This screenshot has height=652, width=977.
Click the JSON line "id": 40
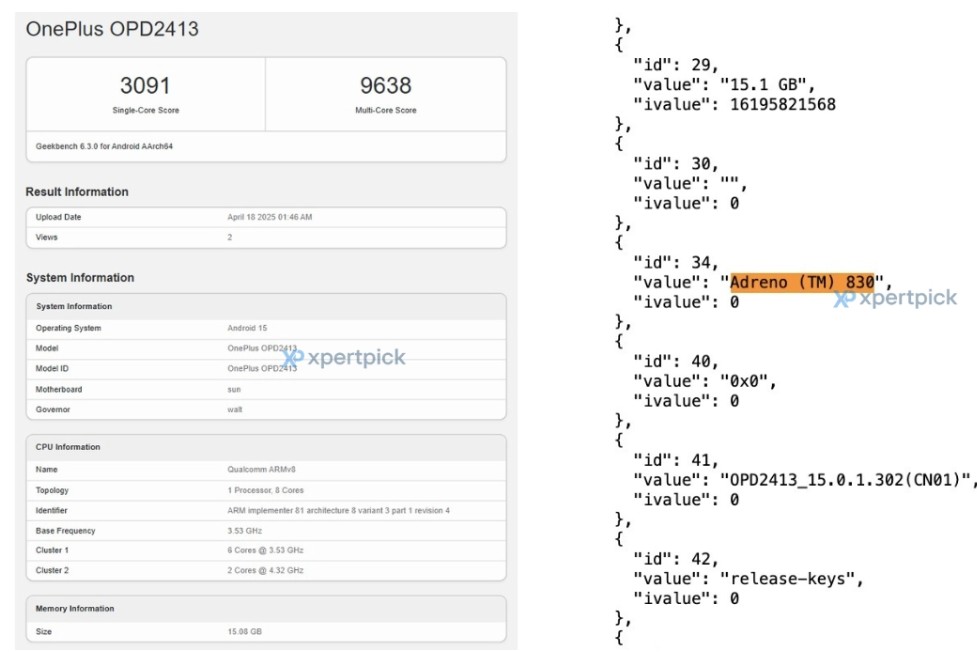(675, 362)
